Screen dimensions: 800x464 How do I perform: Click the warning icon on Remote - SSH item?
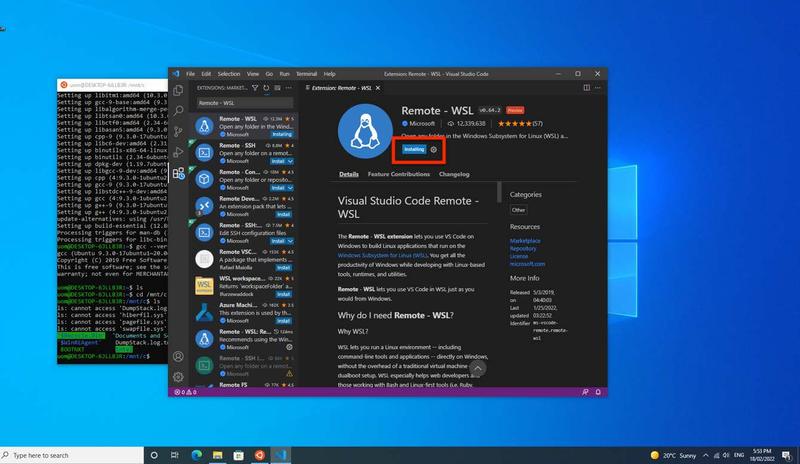point(289,374)
